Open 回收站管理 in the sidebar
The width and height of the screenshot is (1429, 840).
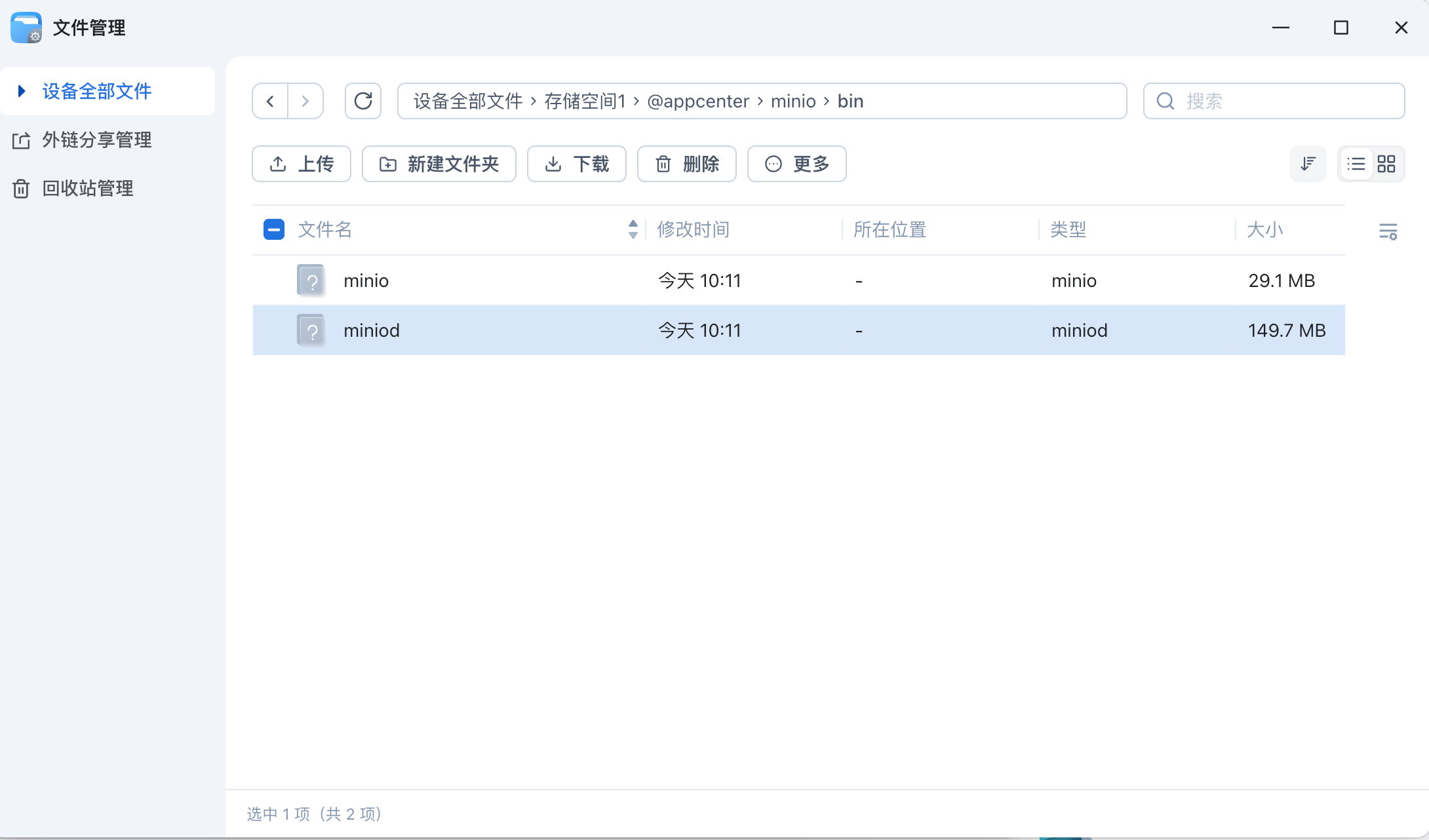pos(87,188)
